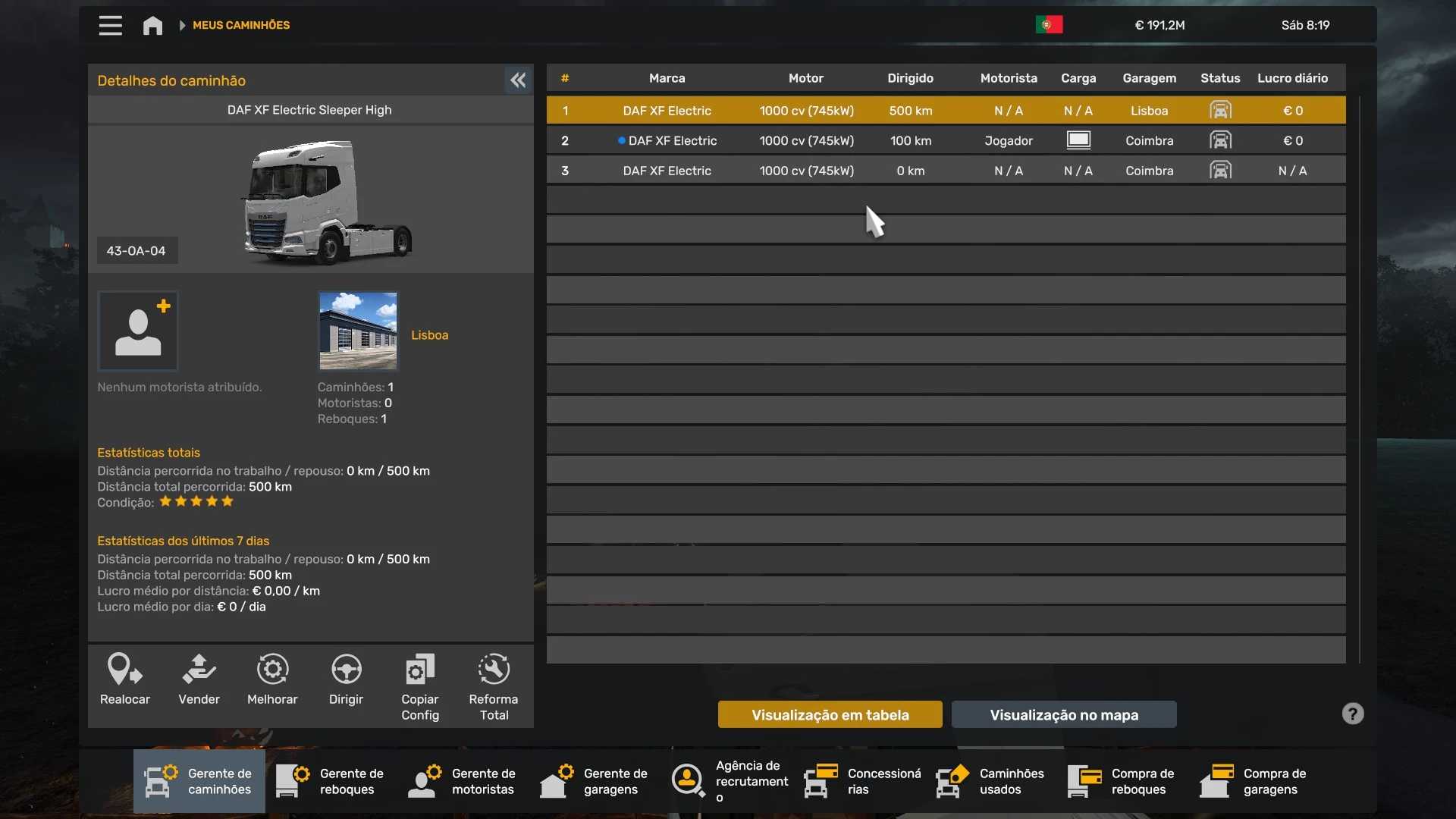Sort the table by Lucro diário column
The width and height of the screenshot is (1456, 819).
[1292, 78]
